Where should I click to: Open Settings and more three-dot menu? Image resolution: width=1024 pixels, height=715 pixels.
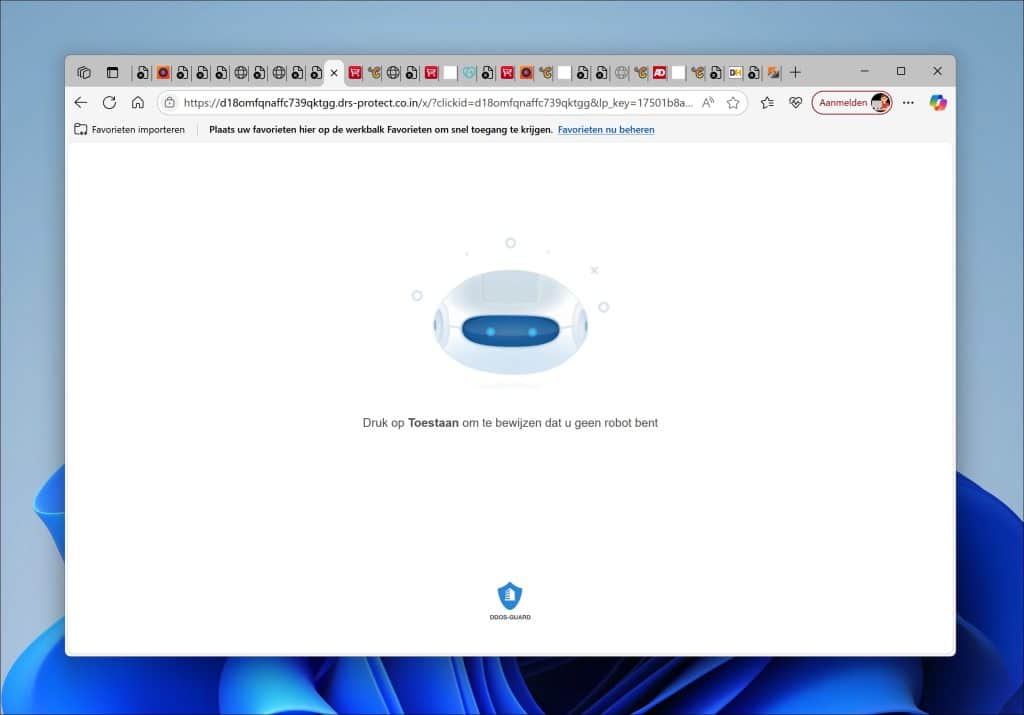coord(908,103)
